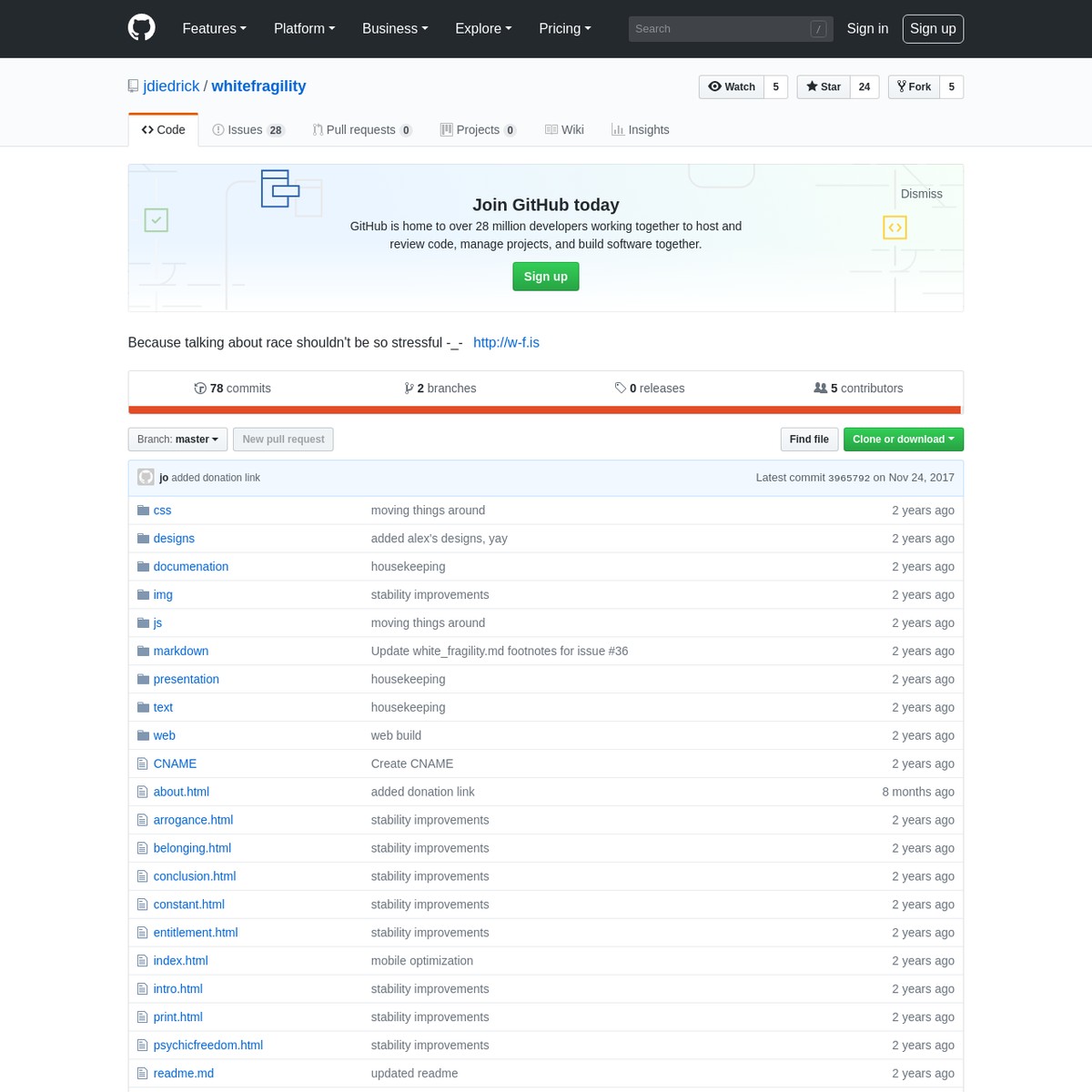Click the folder icon beside designs

pyautogui.click(x=143, y=539)
